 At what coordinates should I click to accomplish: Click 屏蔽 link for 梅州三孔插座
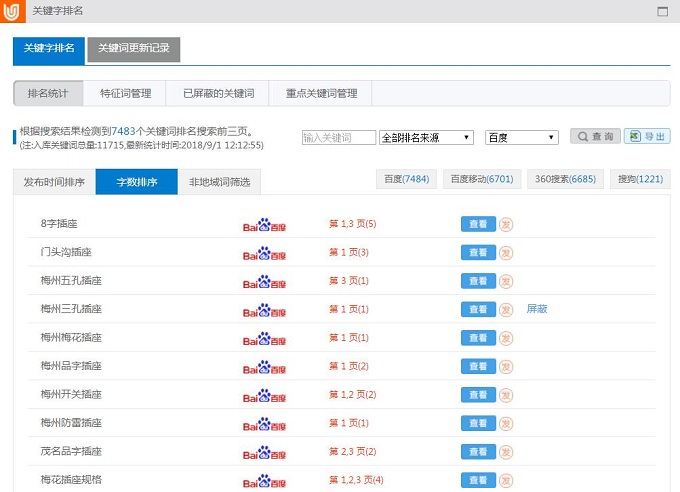pos(537,309)
